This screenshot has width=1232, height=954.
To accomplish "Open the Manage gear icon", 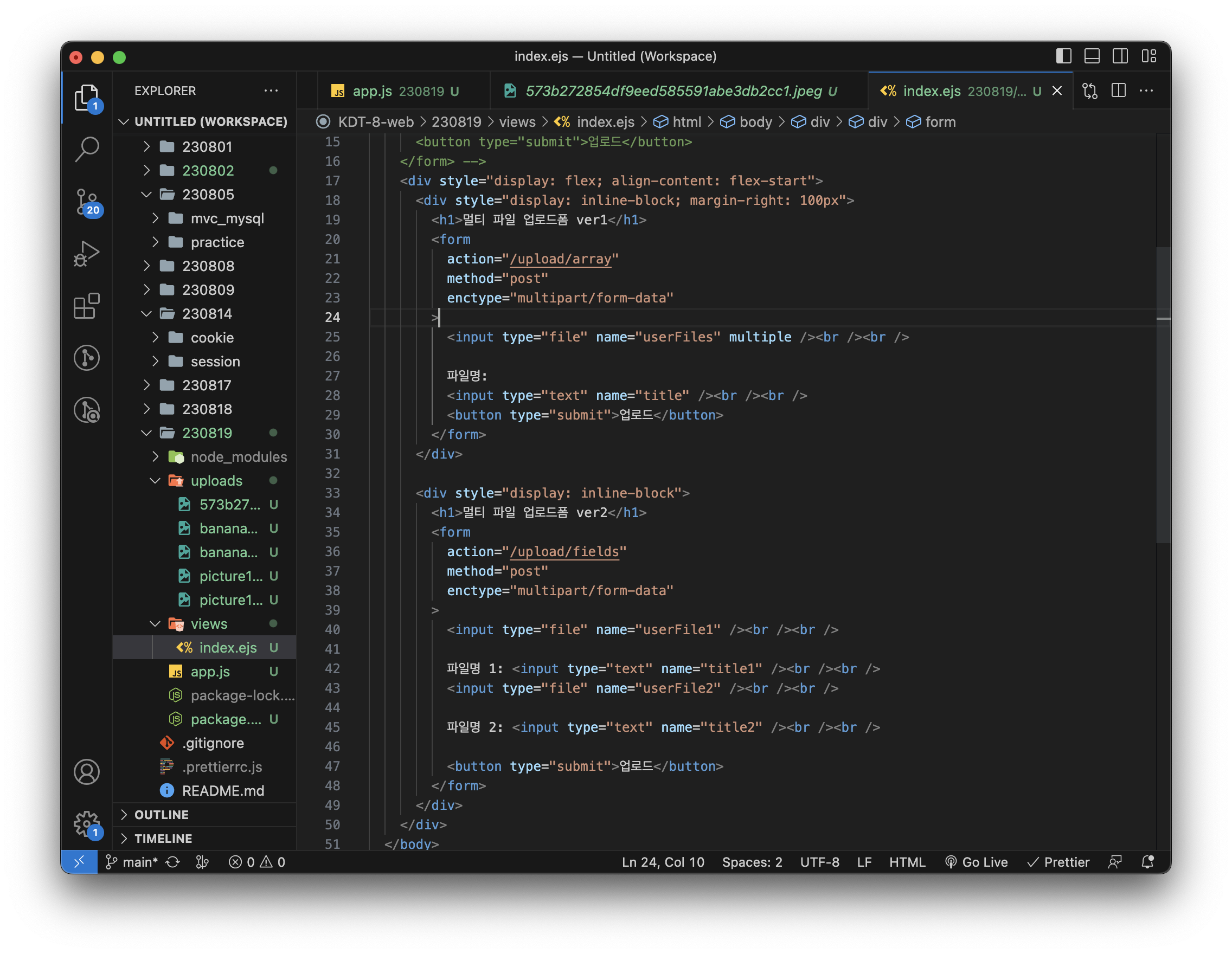I will point(86,824).
